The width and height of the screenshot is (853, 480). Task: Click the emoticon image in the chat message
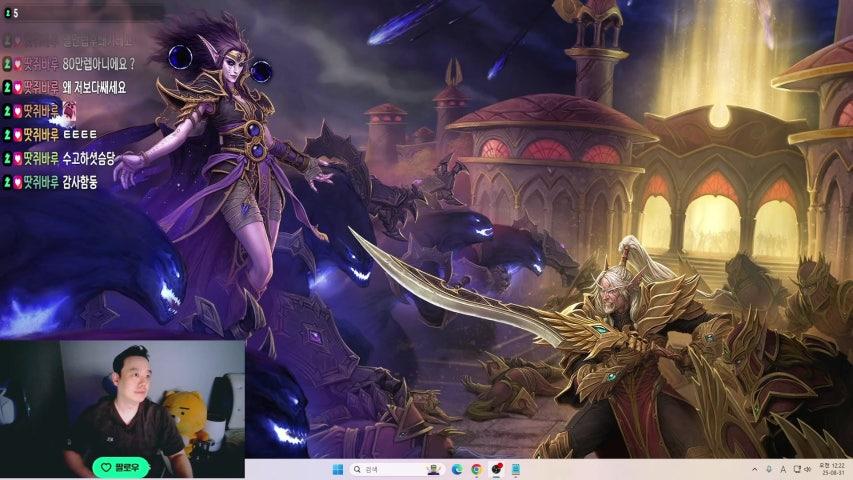[x=69, y=112]
